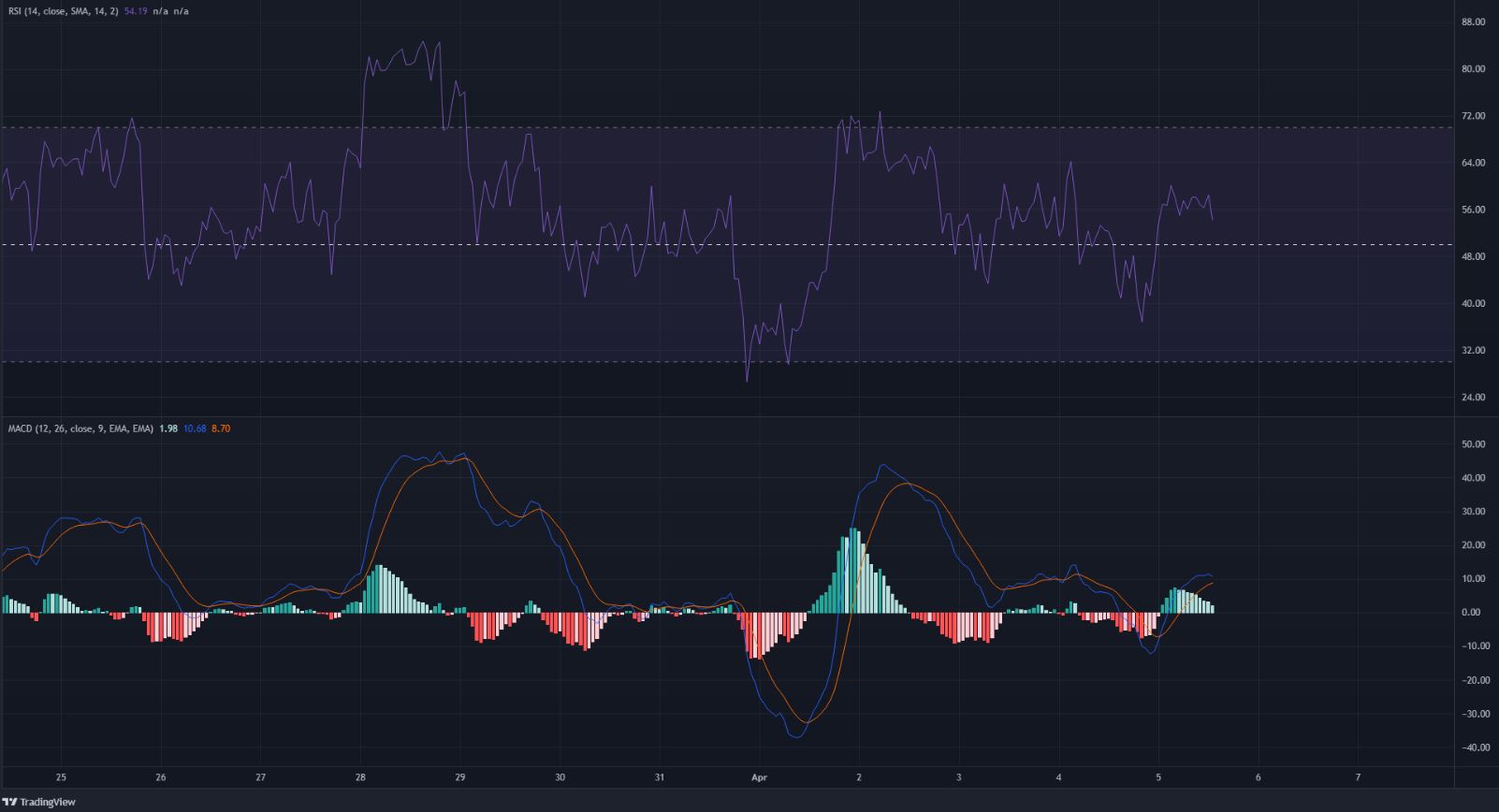This screenshot has width=1499, height=812.
Task: Click the 64.00 label on RSI scale
Action: 1473,163
